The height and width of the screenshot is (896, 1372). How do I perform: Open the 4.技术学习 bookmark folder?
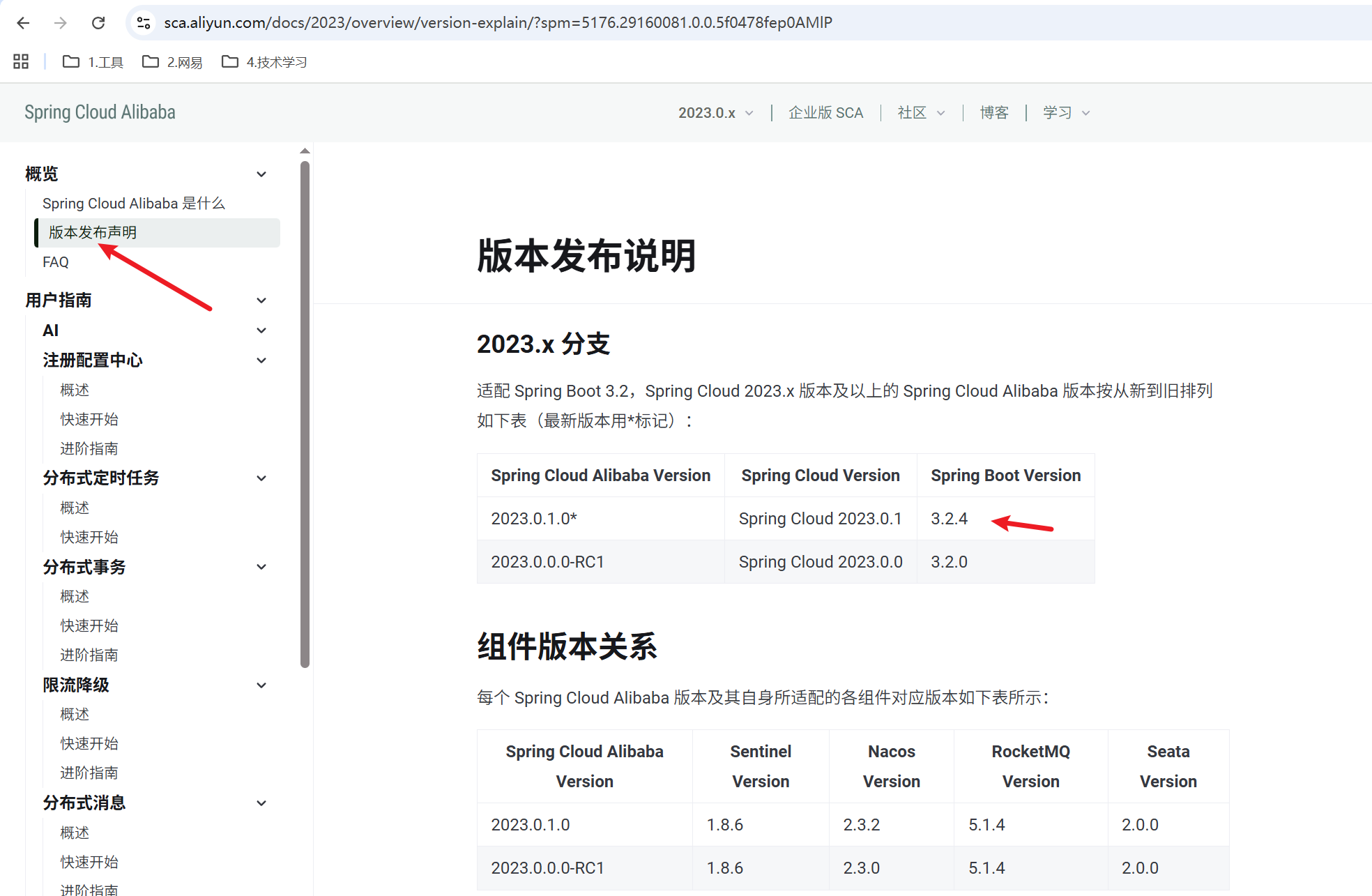pyautogui.click(x=264, y=62)
